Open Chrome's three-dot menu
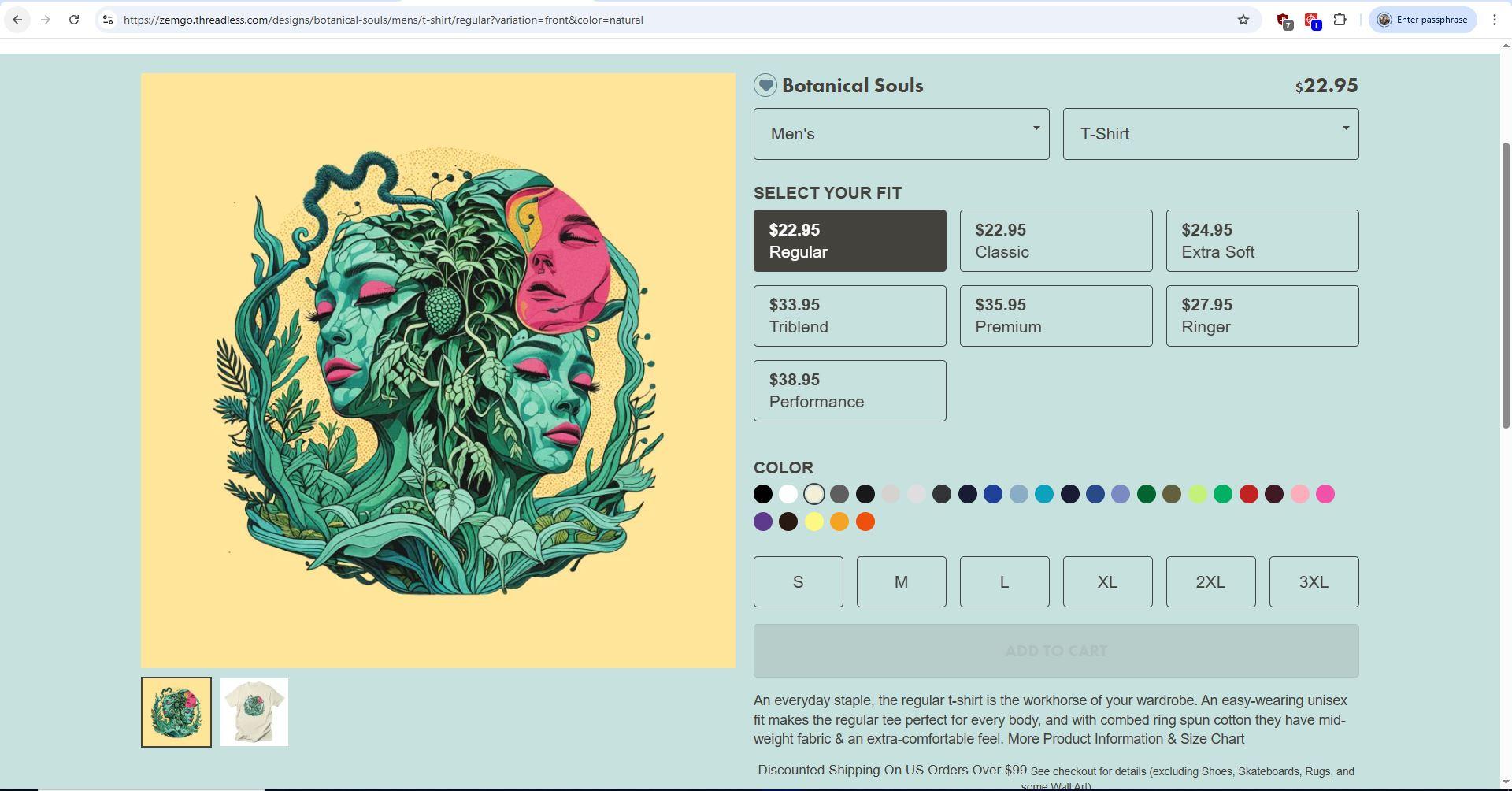Viewport: 1512px width, 791px height. click(1494, 20)
